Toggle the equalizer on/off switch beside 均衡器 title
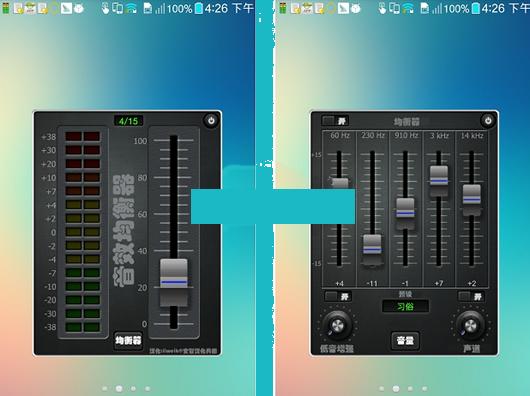Viewport: 530px width, 396px height. pos(335,121)
